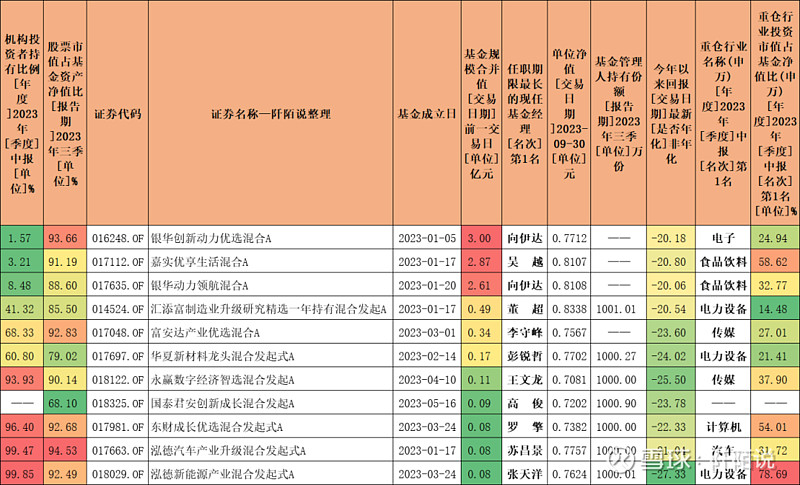The height and width of the screenshot is (485, 800).
Task: Select inception date 2023-04-10
Action: coord(427,380)
